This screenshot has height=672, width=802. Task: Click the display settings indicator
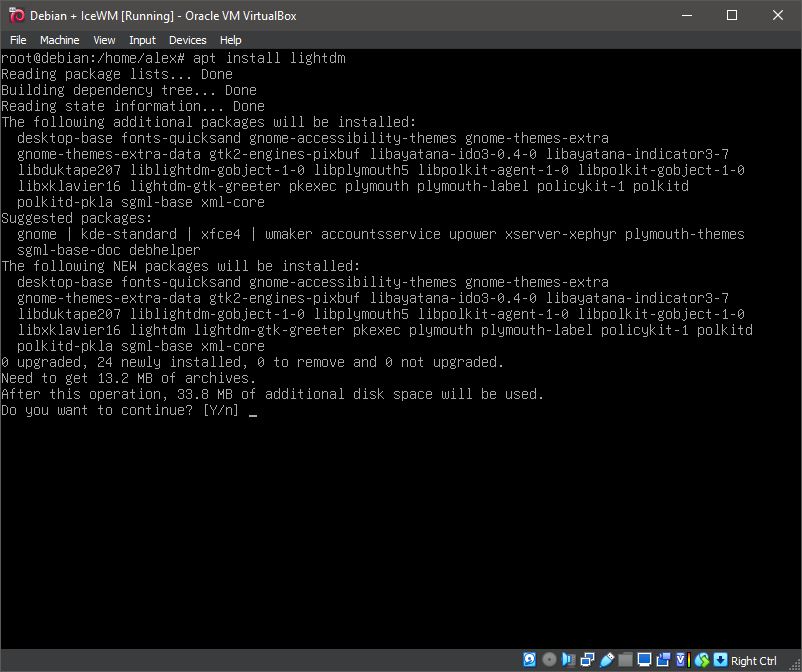(644, 660)
